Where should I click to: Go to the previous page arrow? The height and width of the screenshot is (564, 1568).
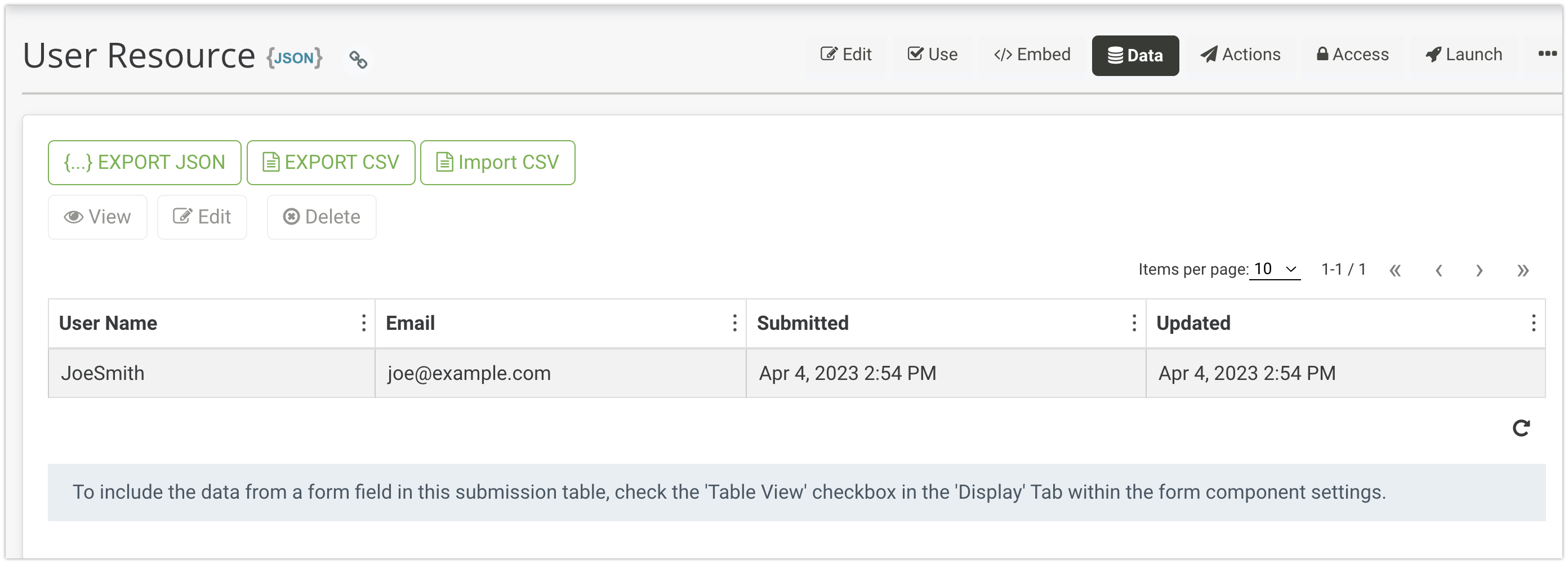tap(1438, 270)
